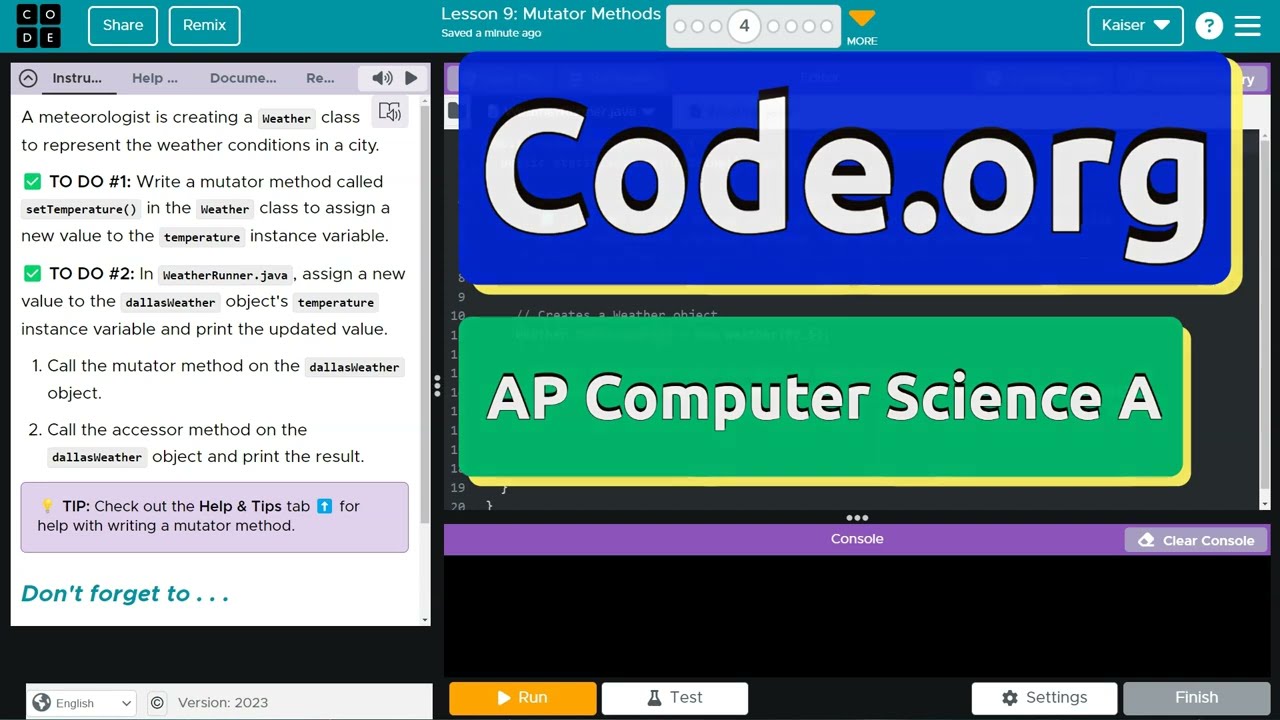This screenshot has height=720, width=1280.
Task: Click the TO DO #2 heading text
Action: [92, 274]
